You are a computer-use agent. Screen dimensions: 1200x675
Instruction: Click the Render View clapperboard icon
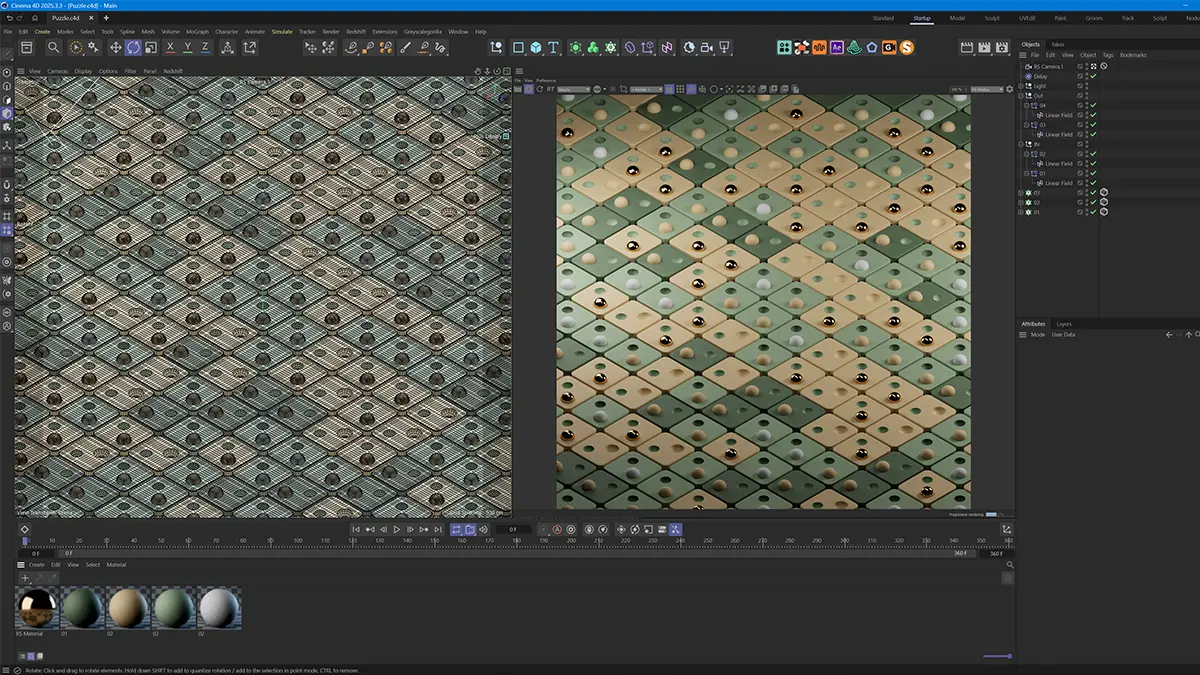click(967, 48)
